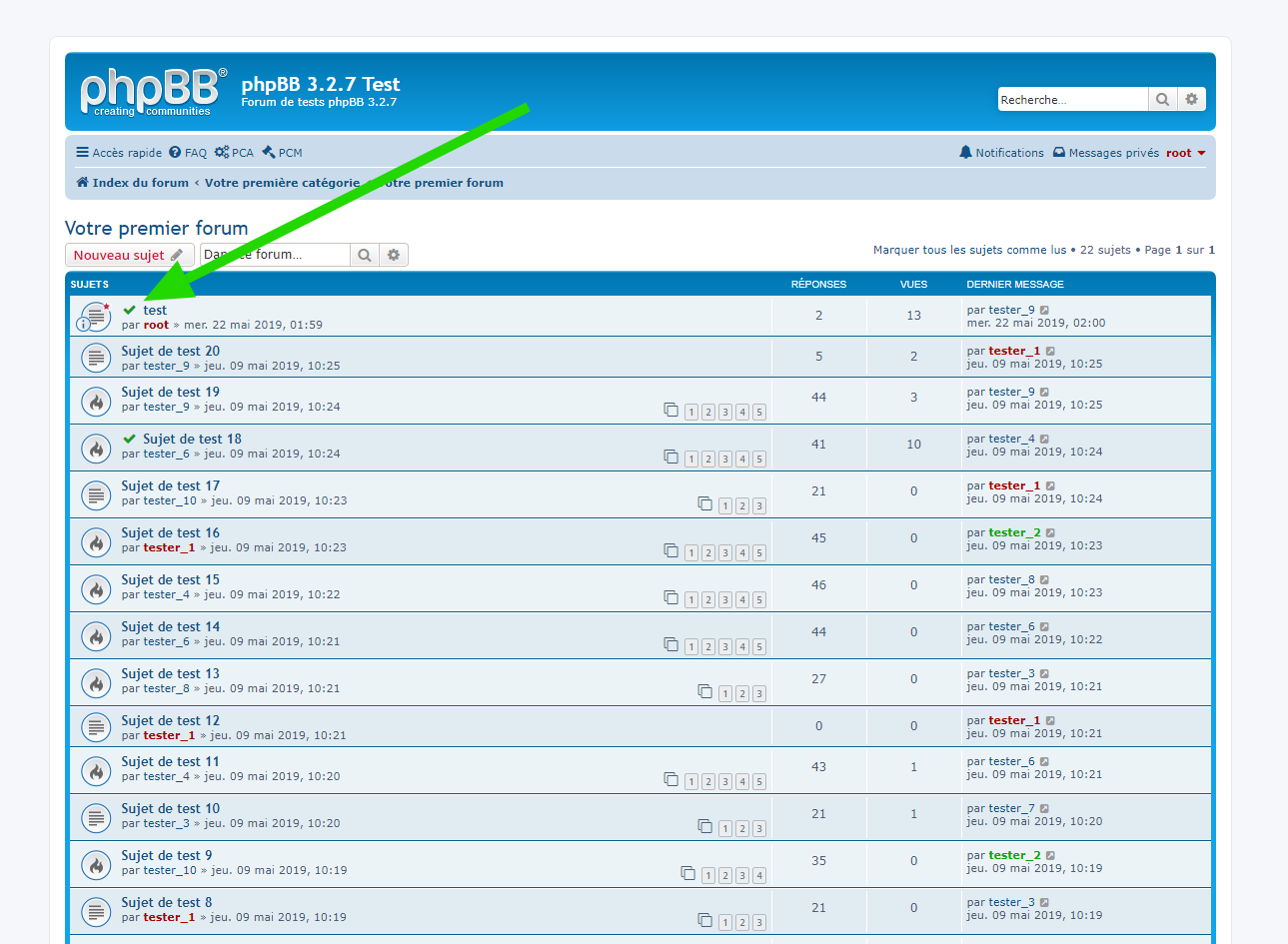Open Messages privés inbox
This screenshot has width=1288, height=944.
click(x=1106, y=153)
